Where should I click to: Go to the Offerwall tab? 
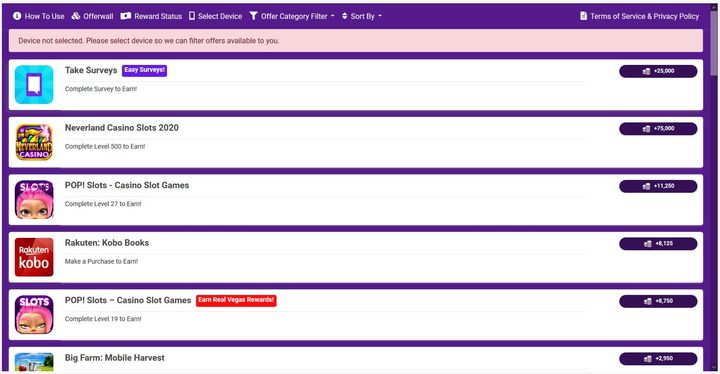coord(92,16)
